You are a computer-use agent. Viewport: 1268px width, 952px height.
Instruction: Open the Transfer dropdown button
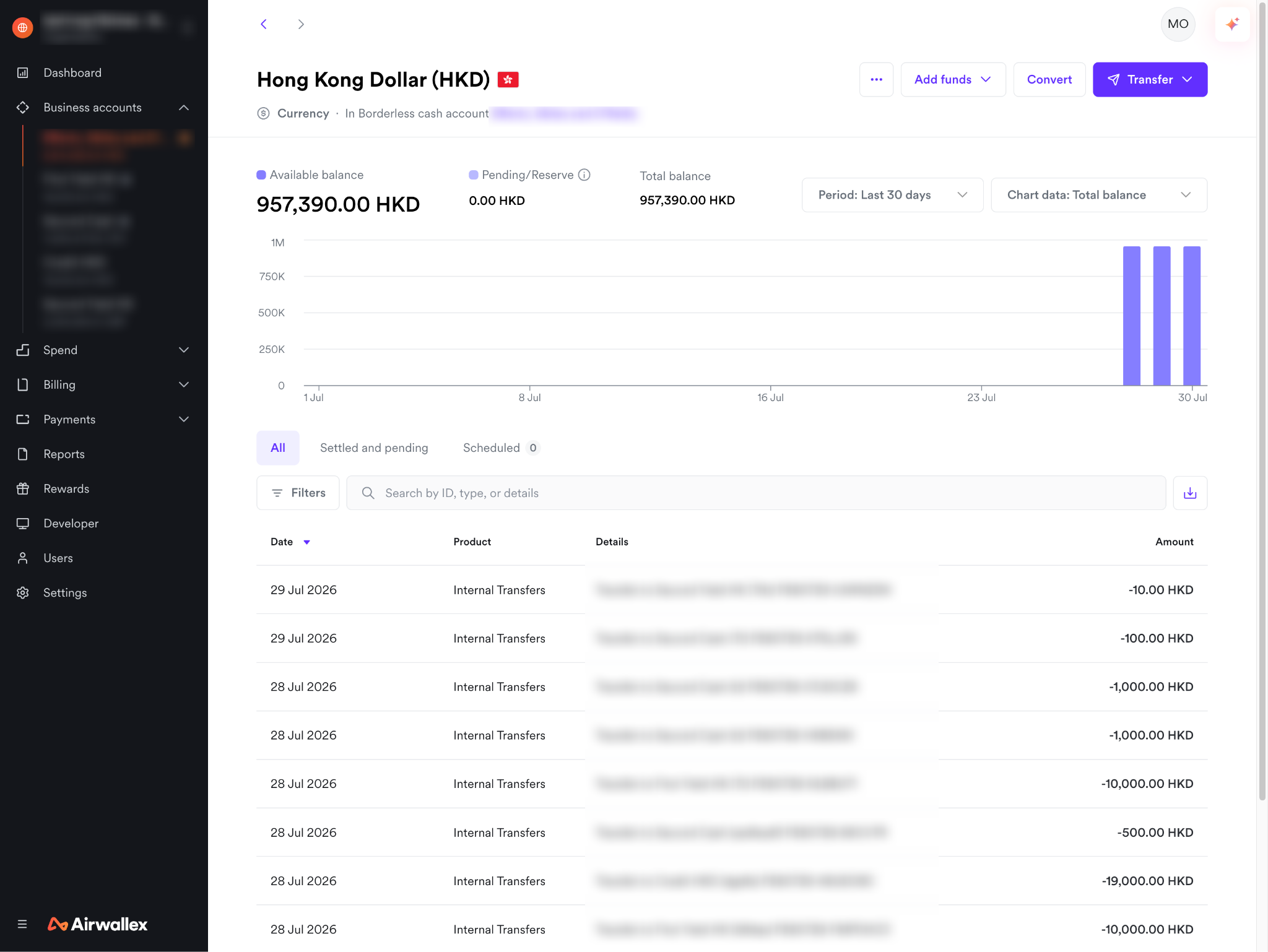tap(1150, 79)
